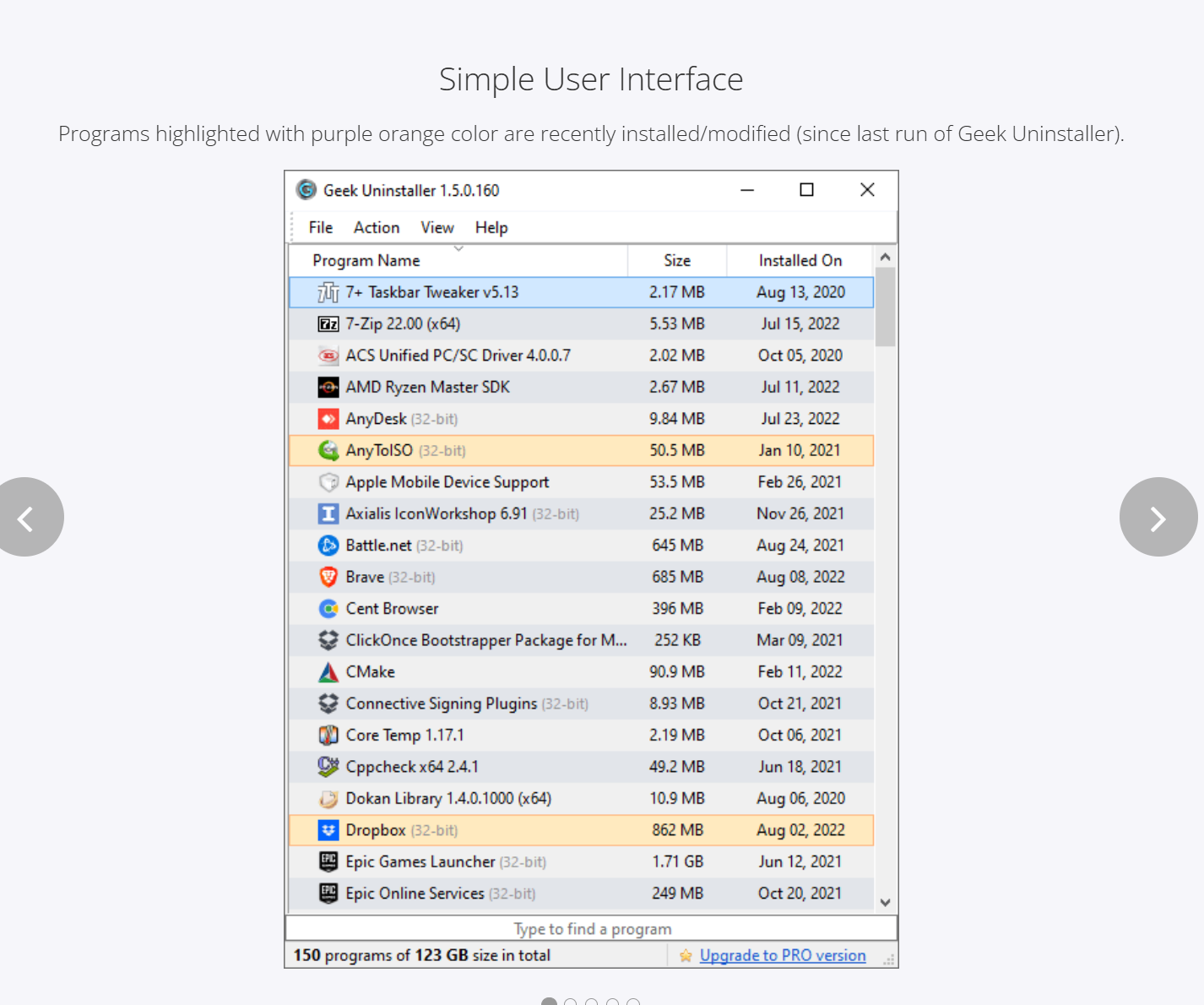The height and width of the screenshot is (1005, 1204).
Task: Select ACS Unified PC/SC Driver 4.0.0.7 name
Action: pyautogui.click(x=458, y=356)
